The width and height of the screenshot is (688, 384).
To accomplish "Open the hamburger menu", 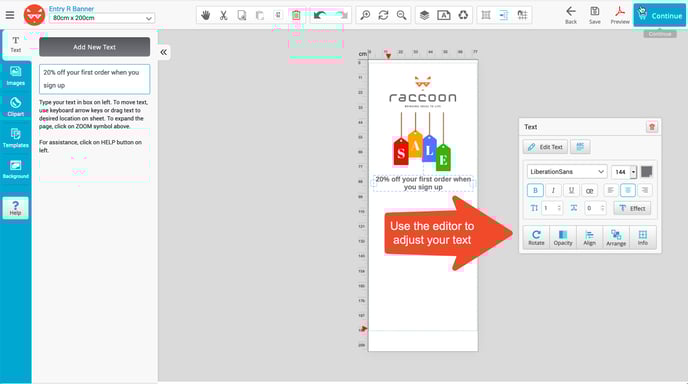I will point(10,15).
